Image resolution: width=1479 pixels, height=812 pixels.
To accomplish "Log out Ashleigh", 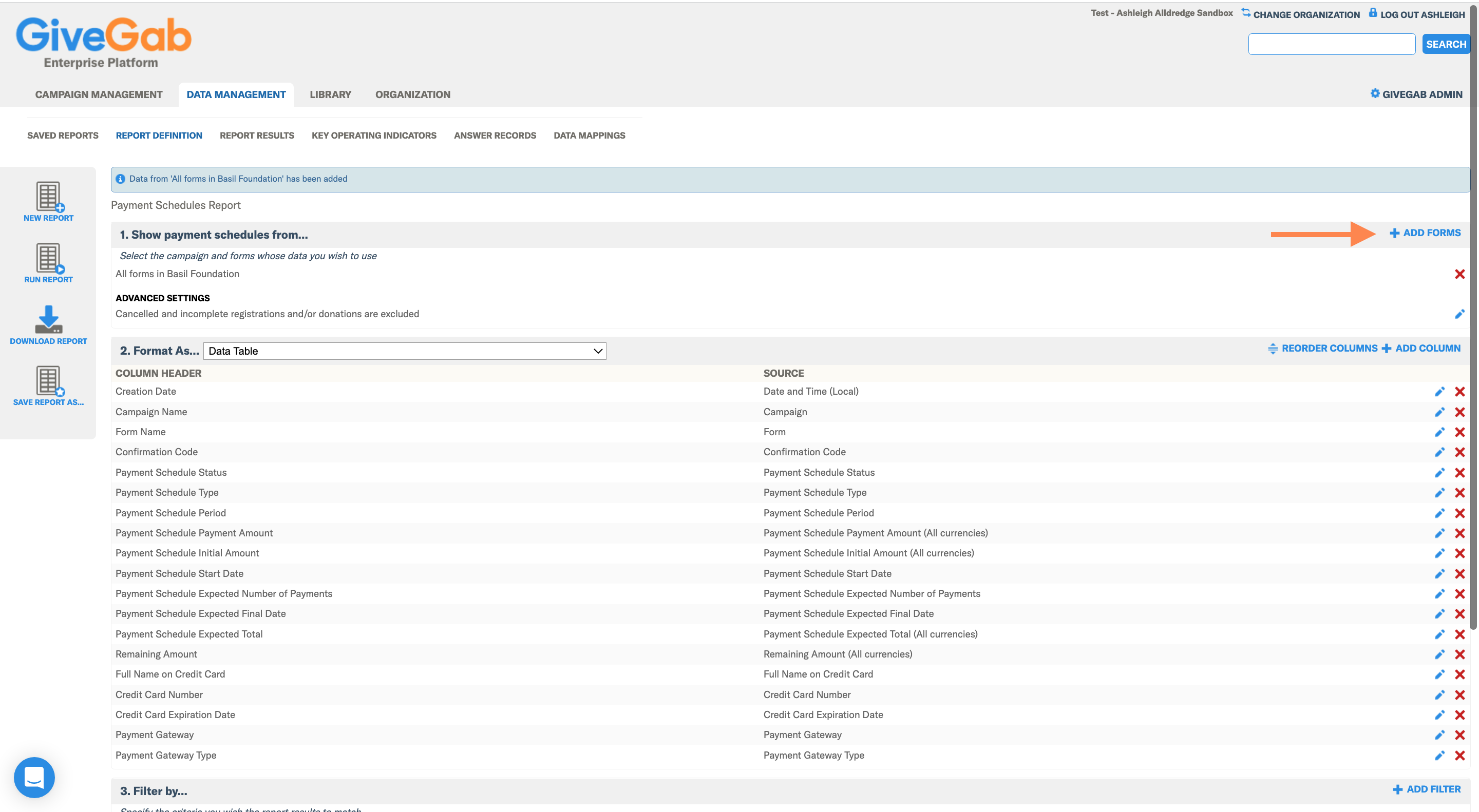I will (1416, 14).
